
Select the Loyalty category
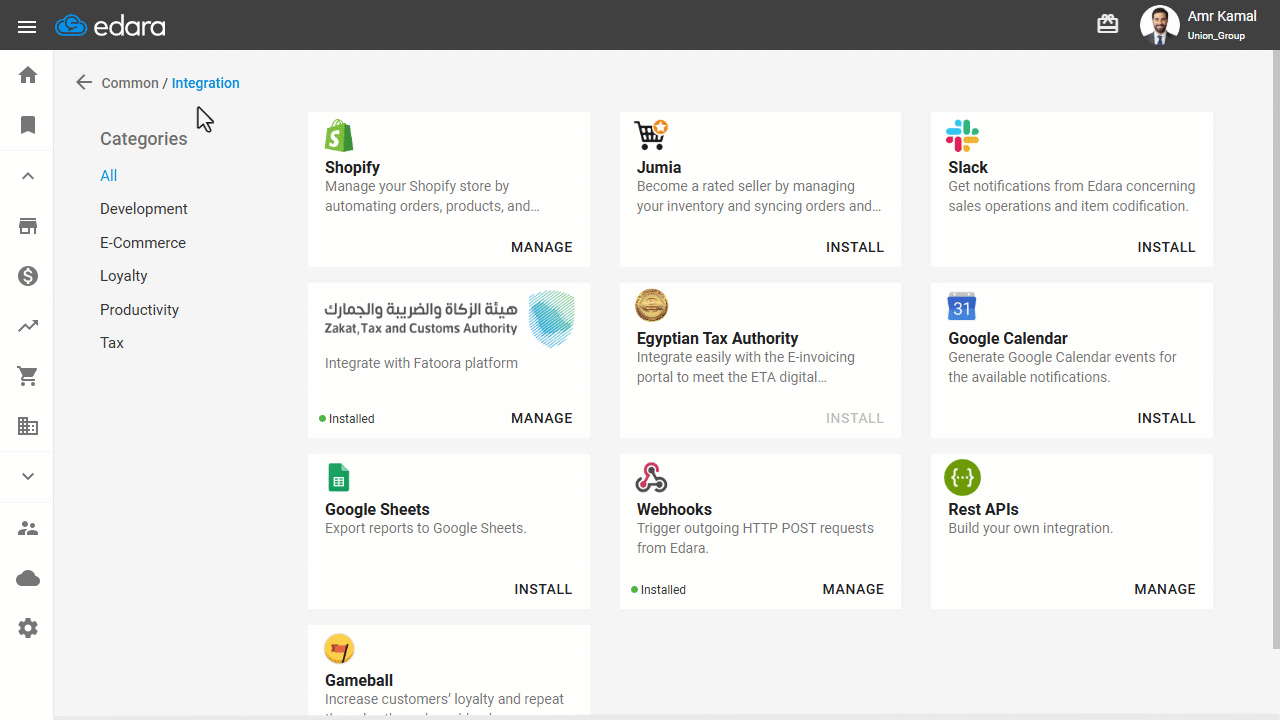pos(124,276)
